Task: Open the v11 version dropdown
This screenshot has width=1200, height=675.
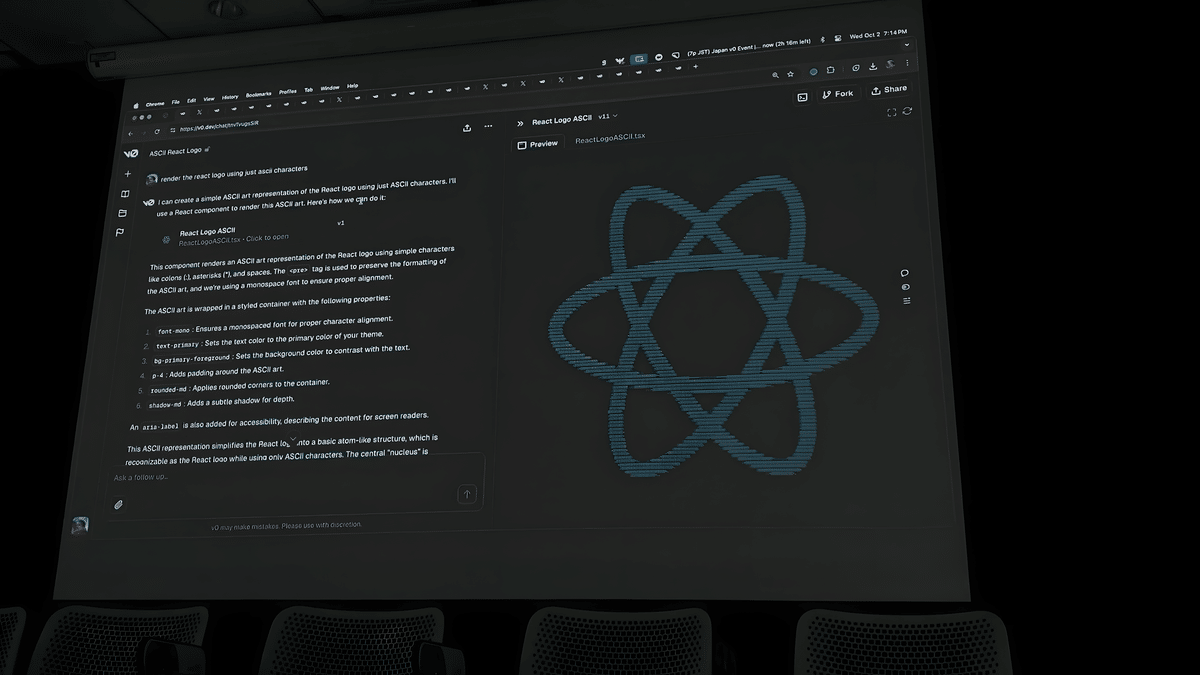Action: (608, 117)
